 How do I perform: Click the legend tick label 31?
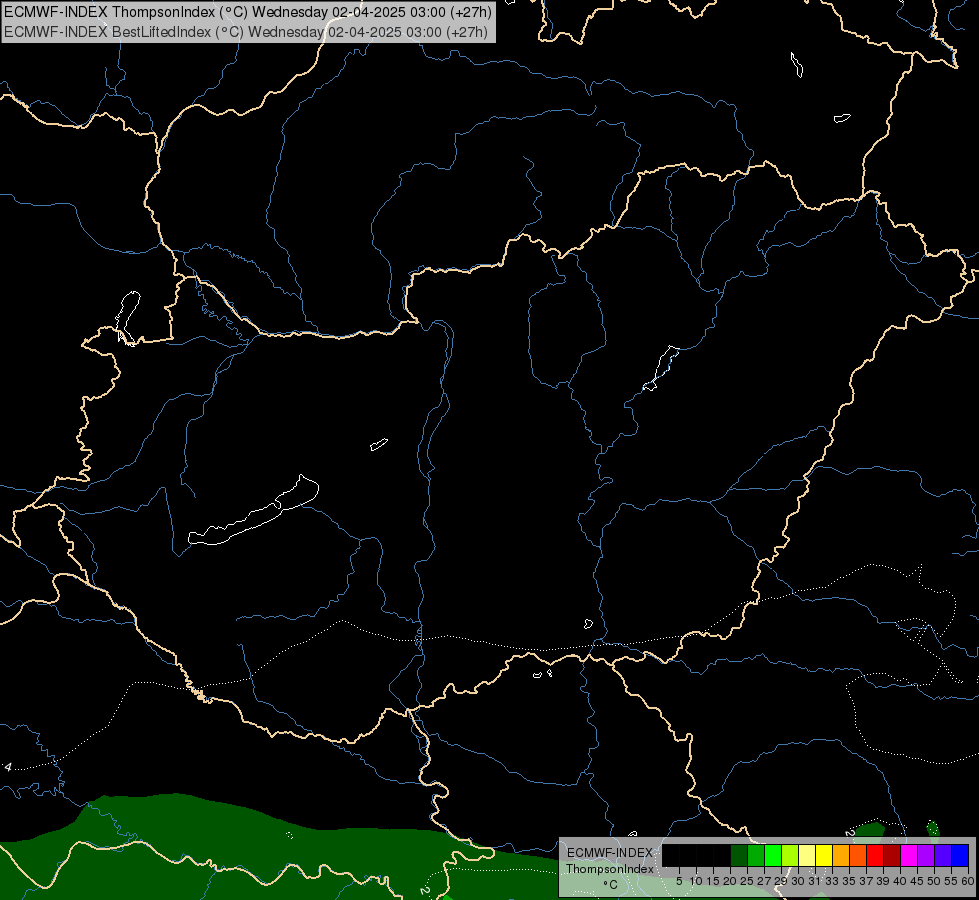tap(815, 881)
